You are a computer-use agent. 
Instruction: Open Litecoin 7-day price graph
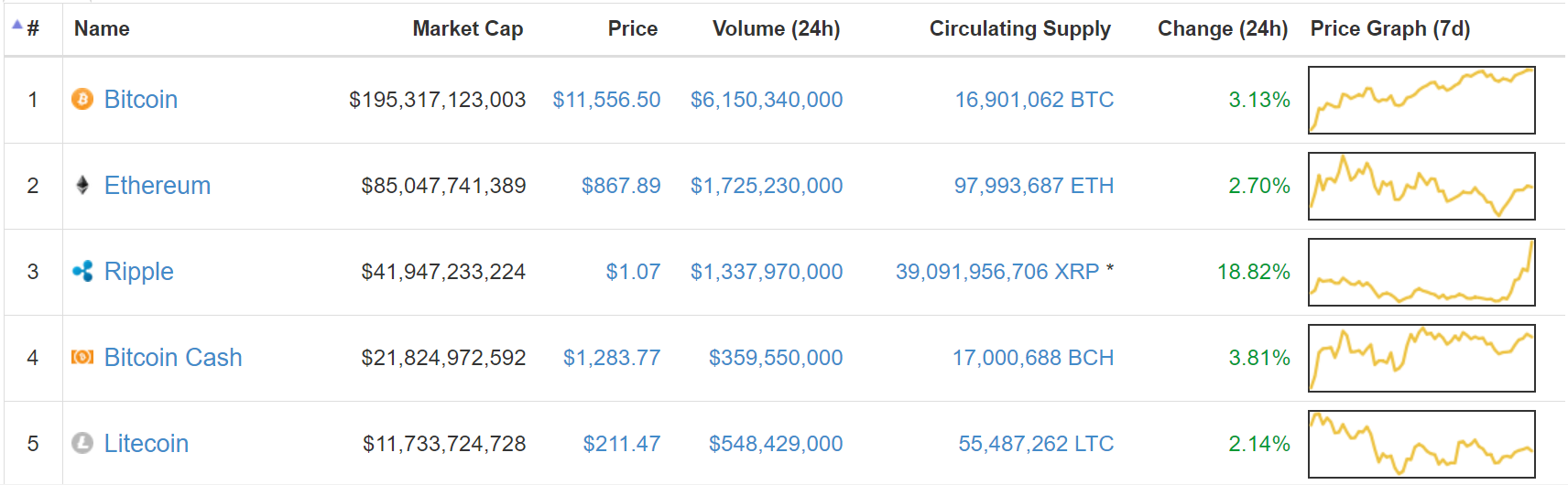point(1421,444)
